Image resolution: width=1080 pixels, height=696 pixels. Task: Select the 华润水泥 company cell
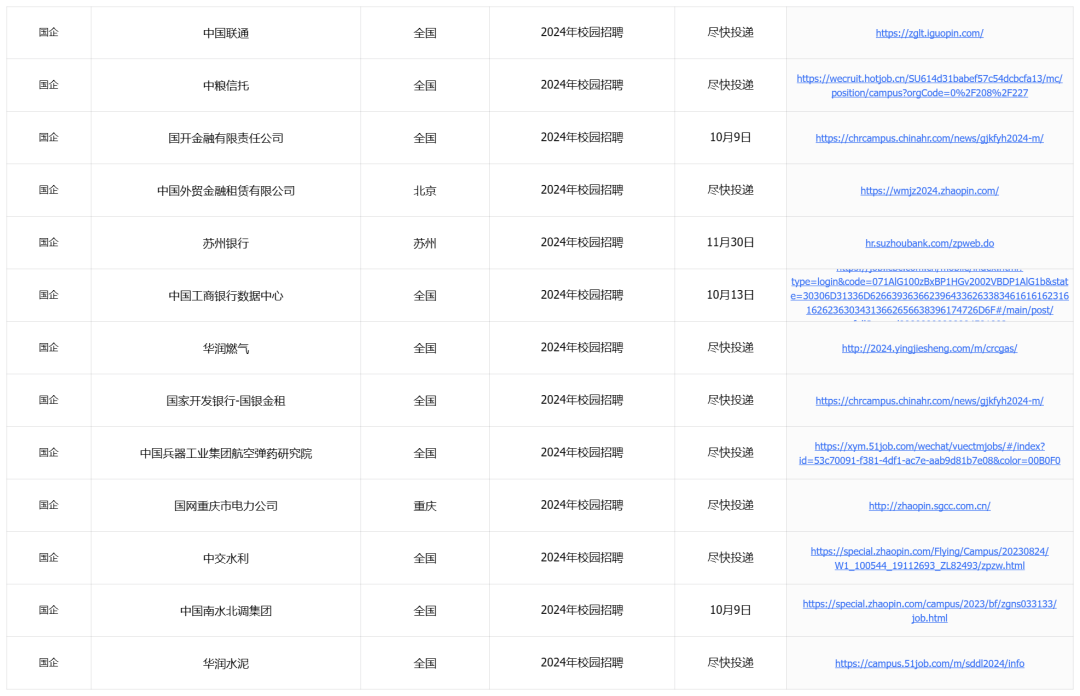[226, 663]
